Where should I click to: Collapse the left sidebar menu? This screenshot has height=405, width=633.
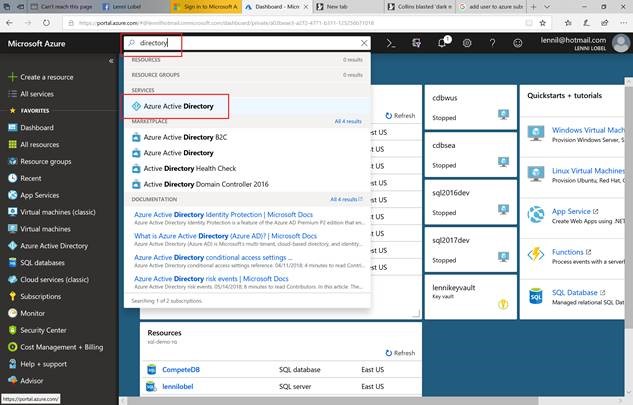(x=111, y=61)
